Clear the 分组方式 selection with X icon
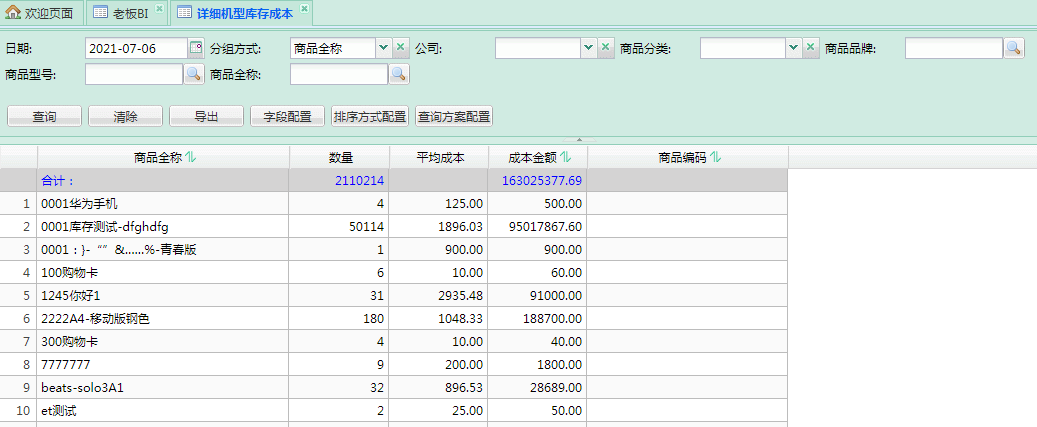This screenshot has height=427, width=1037. [x=401, y=48]
